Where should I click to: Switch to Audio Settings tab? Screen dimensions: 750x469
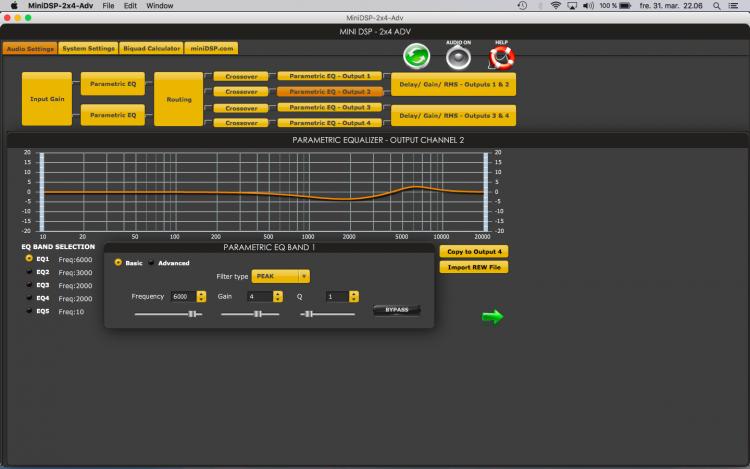(x=30, y=48)
